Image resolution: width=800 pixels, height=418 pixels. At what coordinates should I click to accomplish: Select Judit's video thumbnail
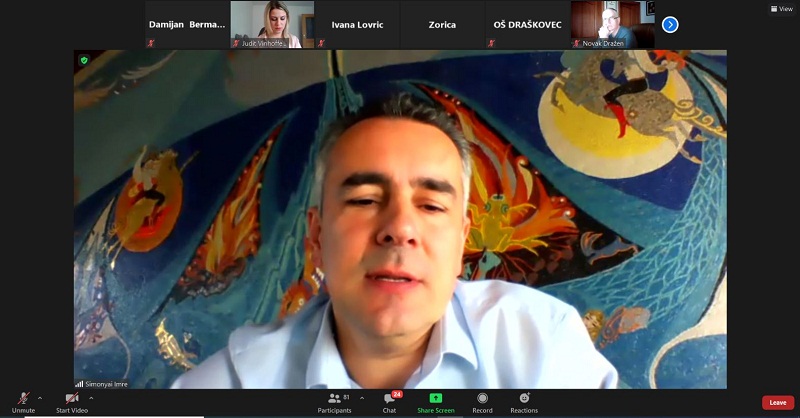tap(272, 24)
